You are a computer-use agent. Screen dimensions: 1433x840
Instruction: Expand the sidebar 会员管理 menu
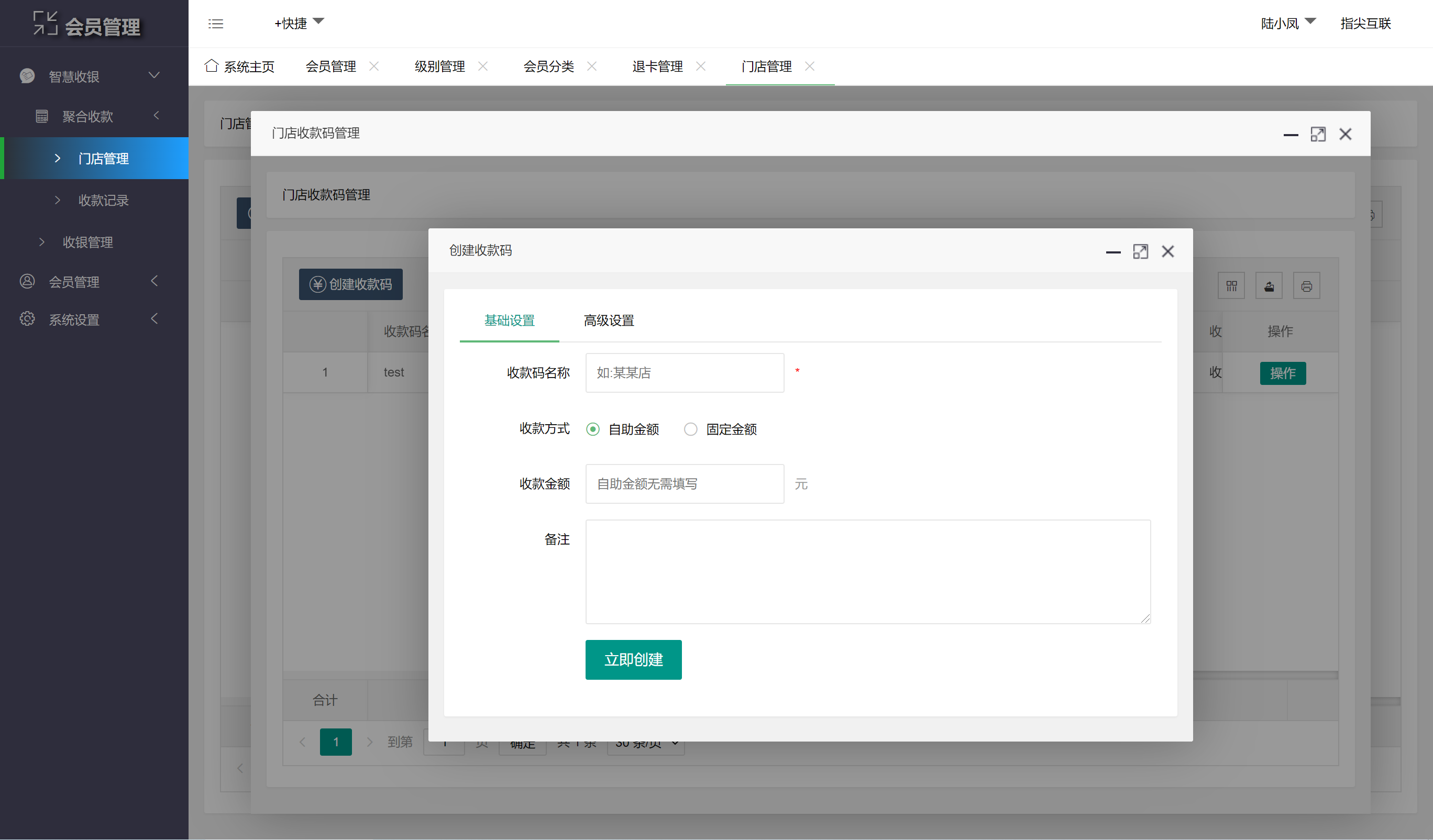click(x=154, y=281)
